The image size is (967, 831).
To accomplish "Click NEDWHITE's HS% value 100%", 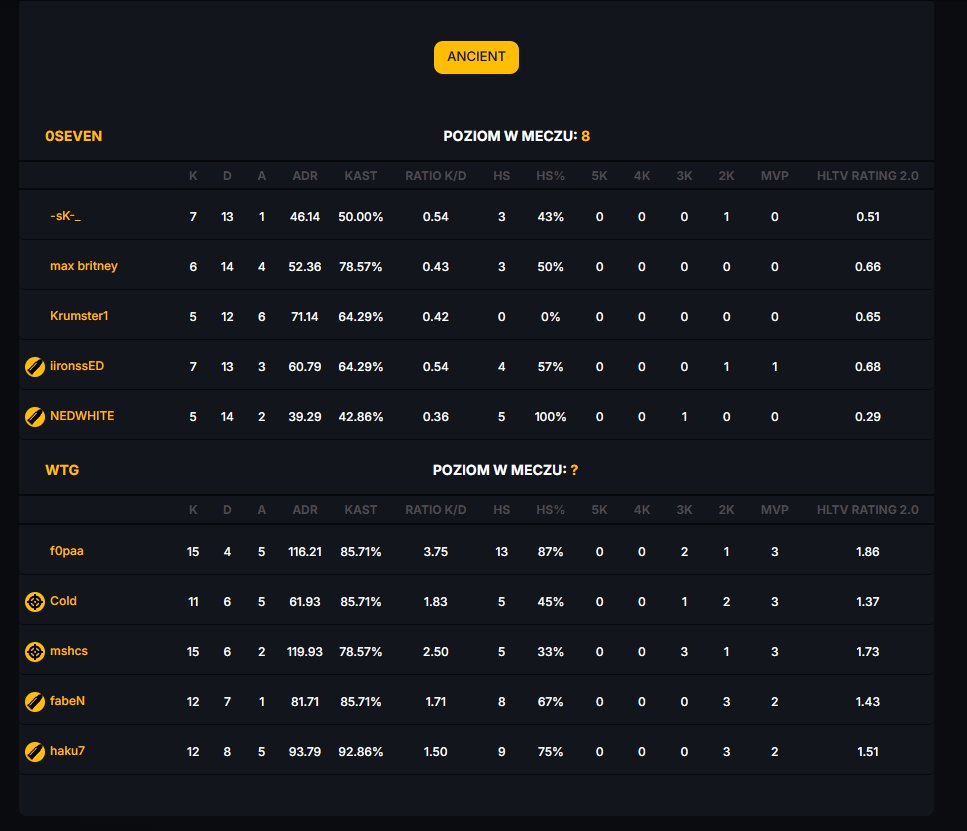I will 550,417.
